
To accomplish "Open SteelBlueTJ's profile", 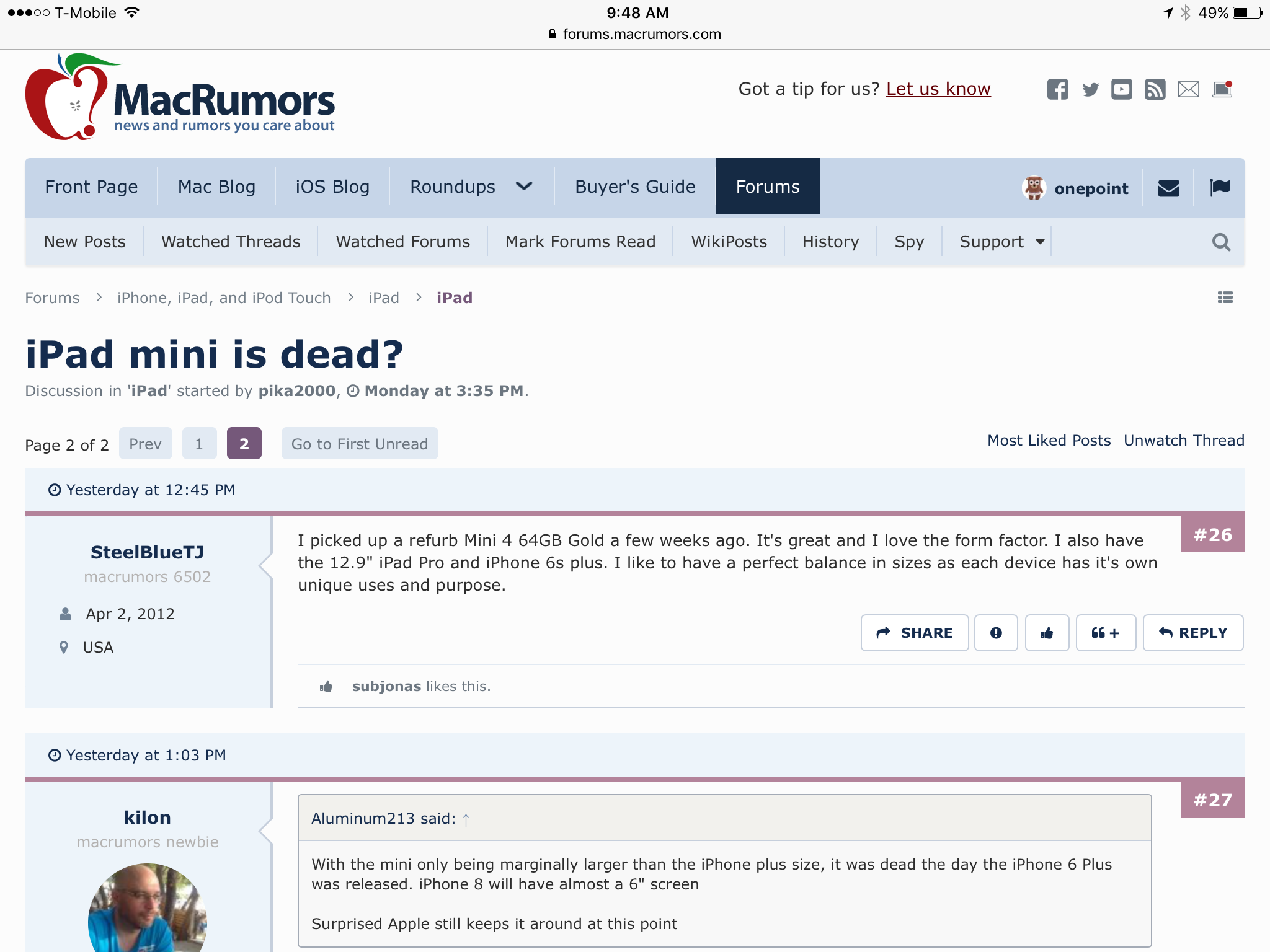I will click(148, 552).
